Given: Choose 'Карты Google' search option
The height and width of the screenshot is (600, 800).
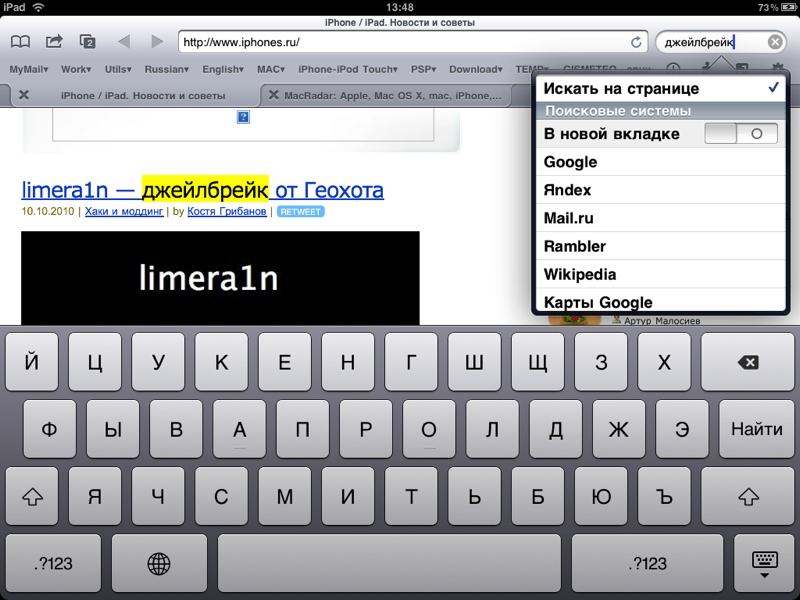Looking at the screenshot, I should (660, 301).
